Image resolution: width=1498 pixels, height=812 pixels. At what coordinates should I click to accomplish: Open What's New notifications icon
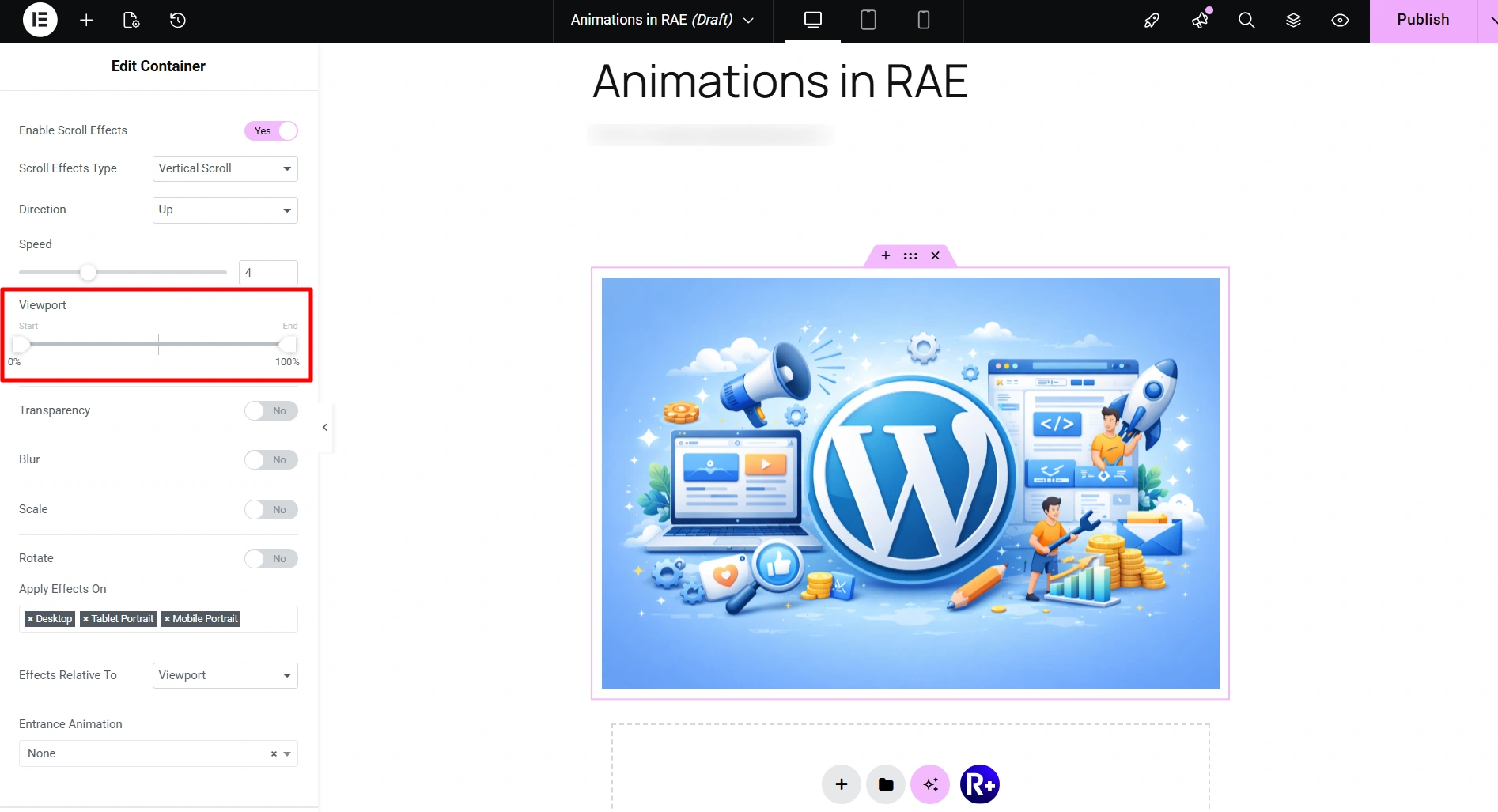pos(1200,20)
